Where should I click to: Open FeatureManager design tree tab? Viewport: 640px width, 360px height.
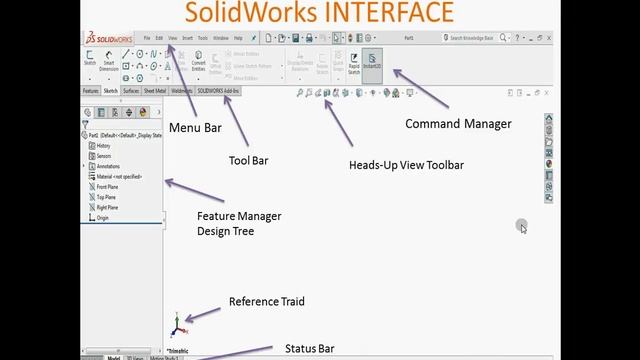87,112
